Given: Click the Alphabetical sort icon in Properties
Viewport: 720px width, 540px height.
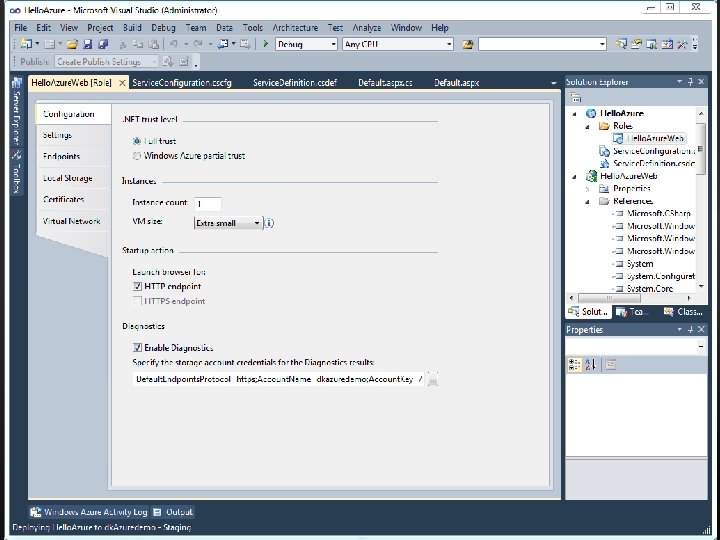Looking at the screenshot, I should tap(591, 365).
